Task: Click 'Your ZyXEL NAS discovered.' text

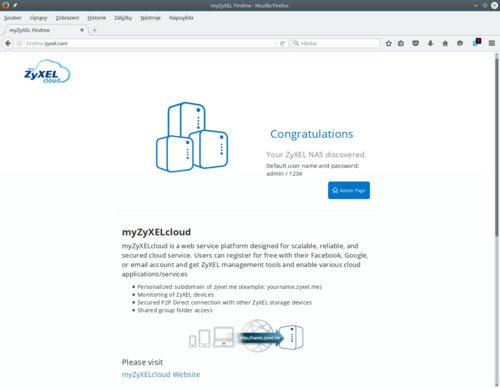Action: pyautogui.click(x=316, y=155)
